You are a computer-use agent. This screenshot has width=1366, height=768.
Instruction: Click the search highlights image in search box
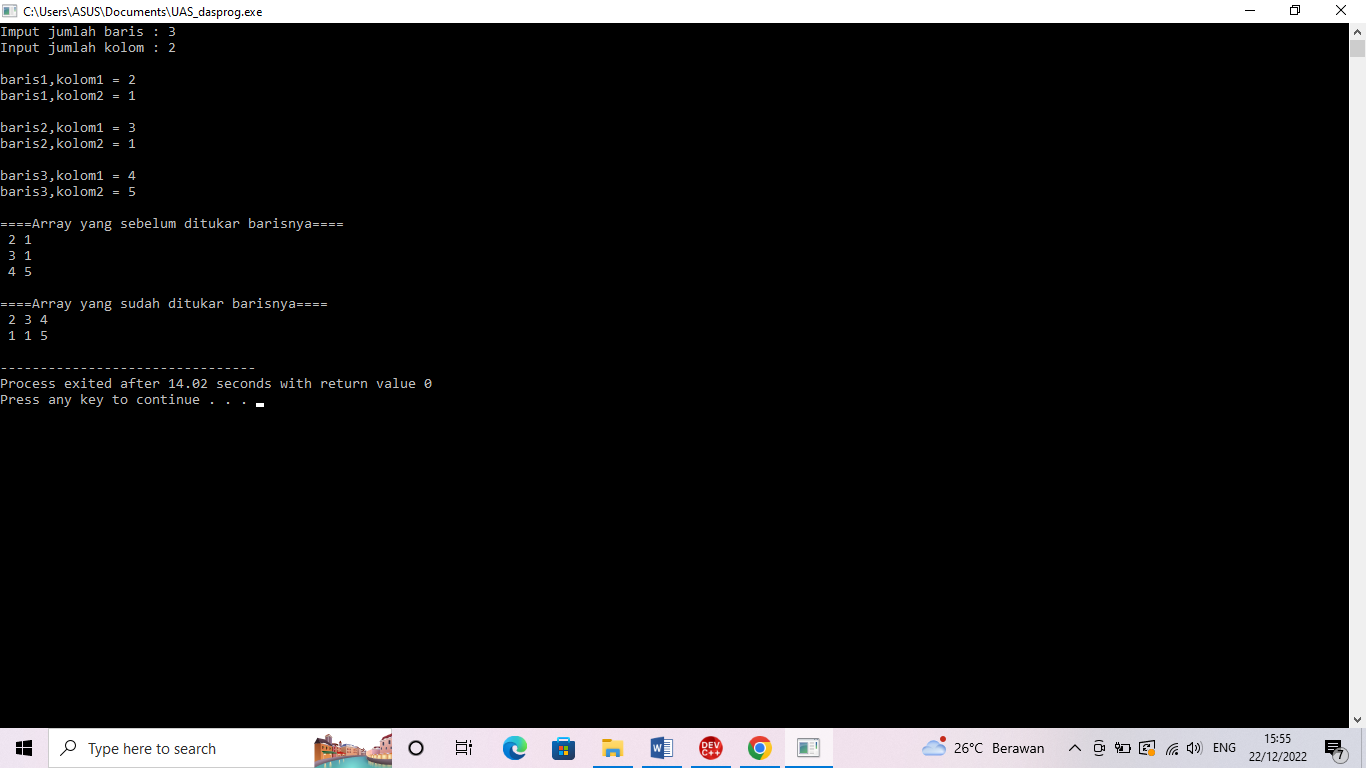click(353, 749)
